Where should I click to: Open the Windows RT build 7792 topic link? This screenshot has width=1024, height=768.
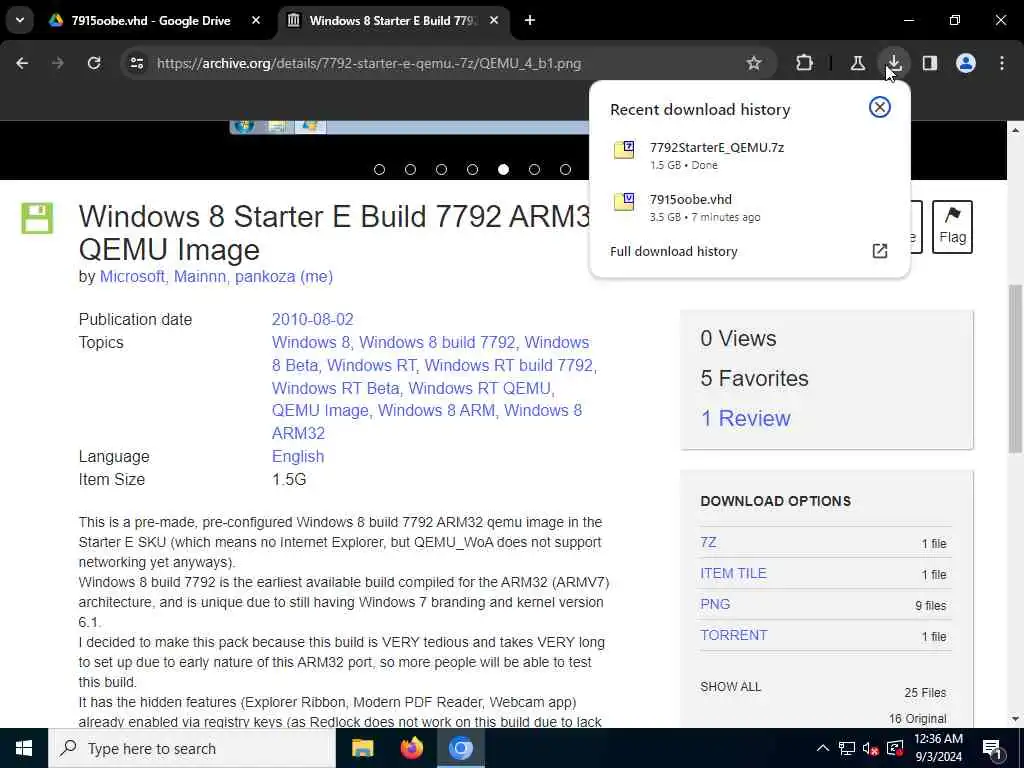coord(509,365)
